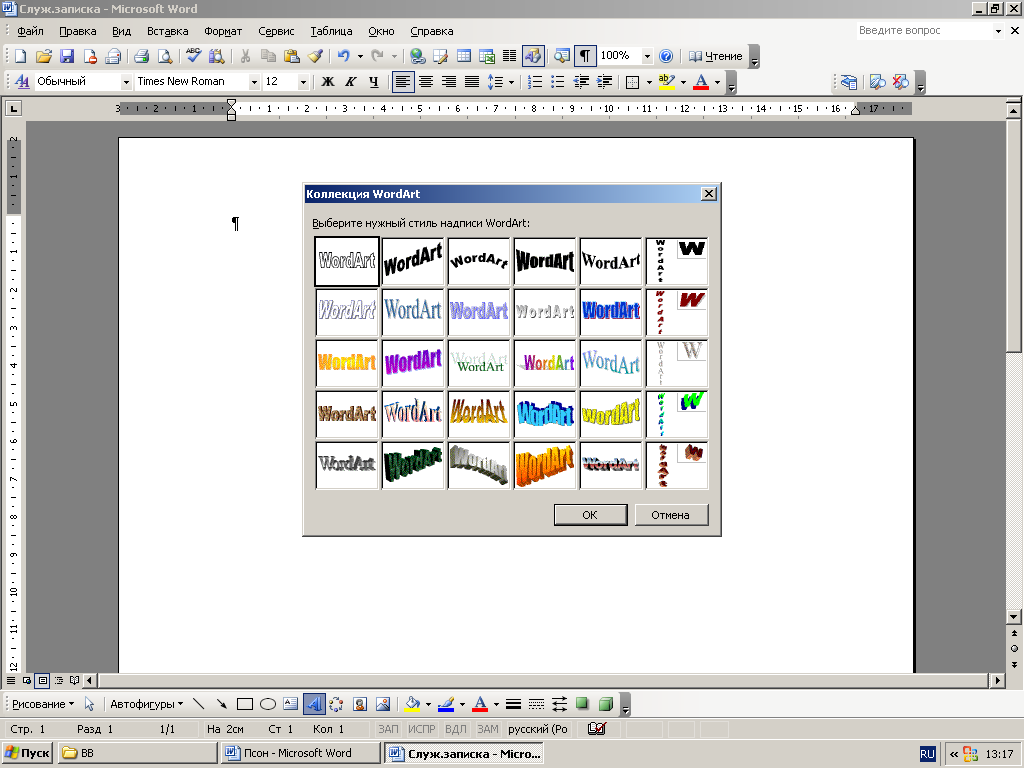
Task: Click the Insert Picture icon in Drawing toolbar
Action: [x=383, y=704]
